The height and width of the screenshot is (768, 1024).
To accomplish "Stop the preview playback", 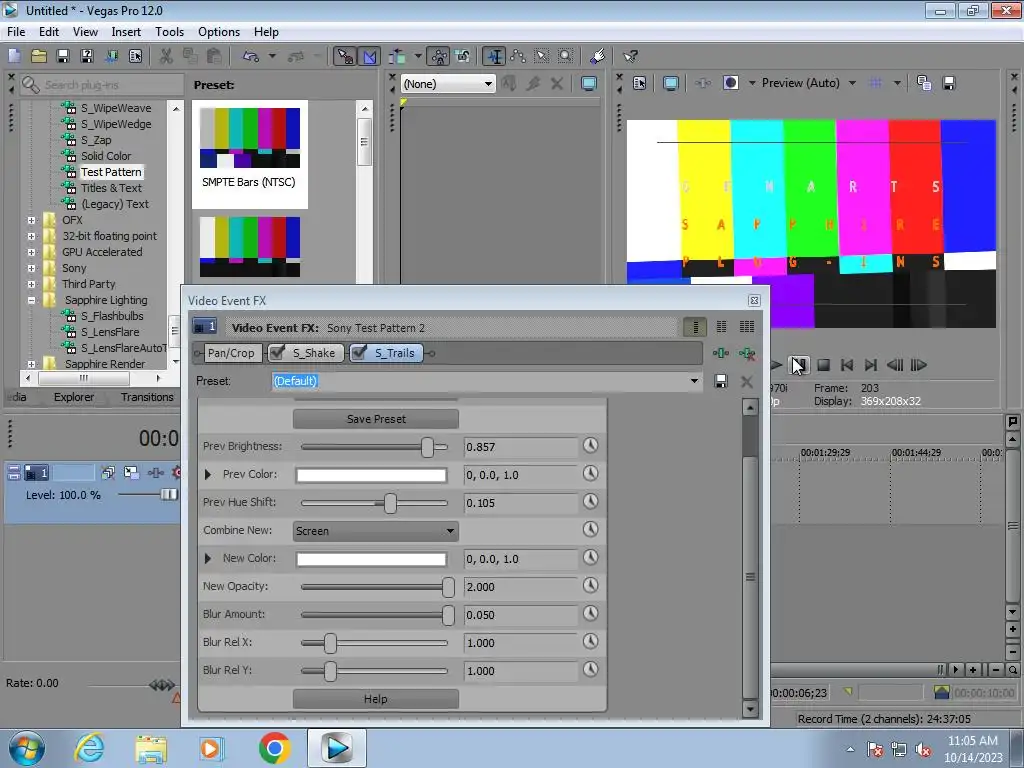I will tap(824, 365).
